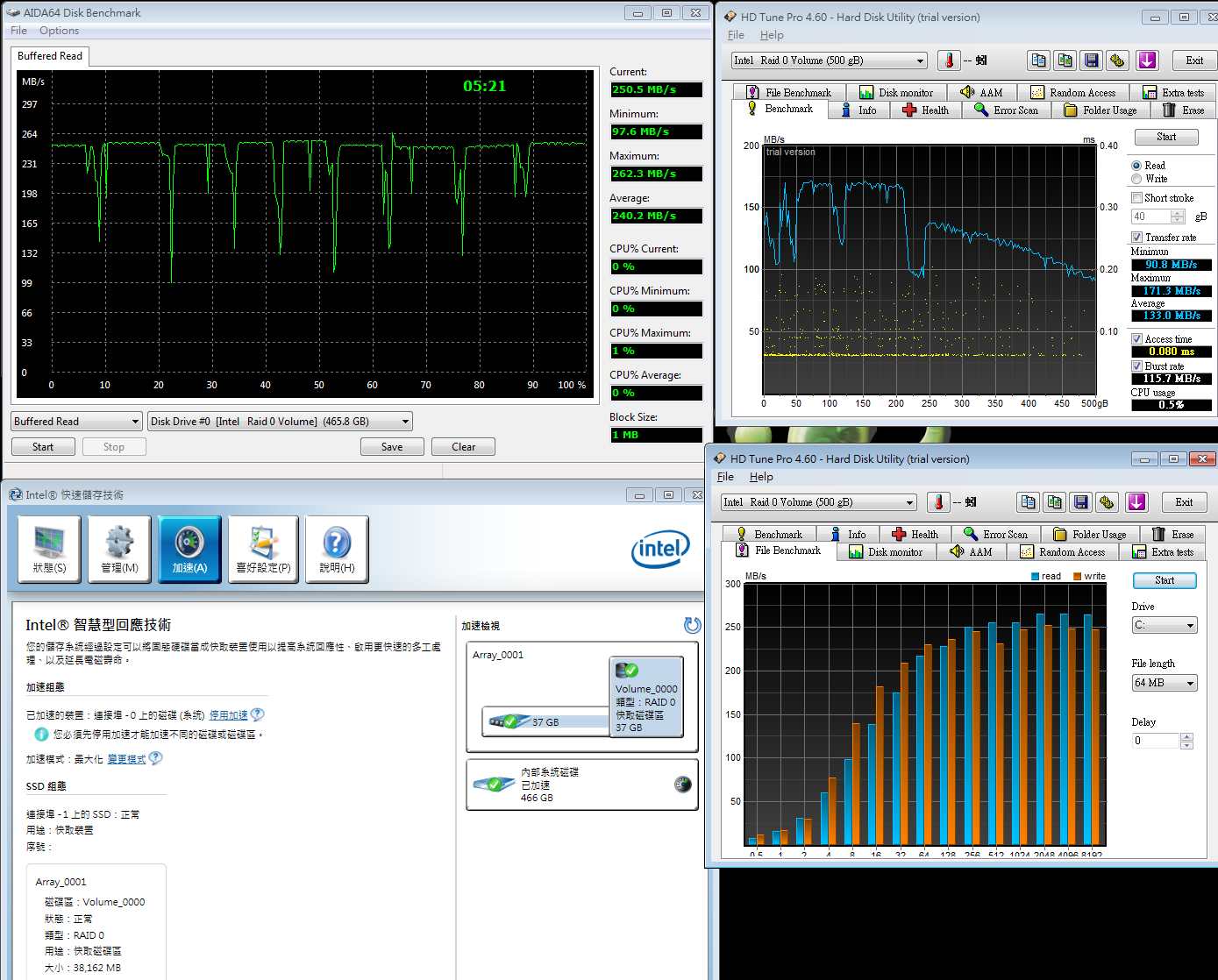Select 加速(A) accelerate icon in Intel RST

click(189, 550)
